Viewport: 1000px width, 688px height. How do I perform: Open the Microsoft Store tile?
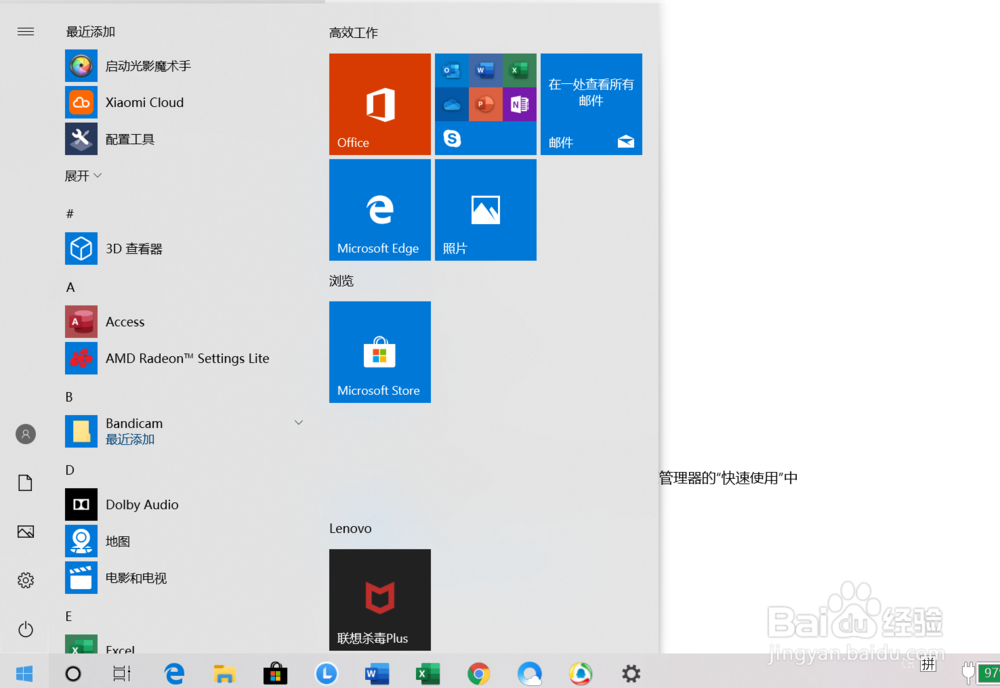pos(380,352)
